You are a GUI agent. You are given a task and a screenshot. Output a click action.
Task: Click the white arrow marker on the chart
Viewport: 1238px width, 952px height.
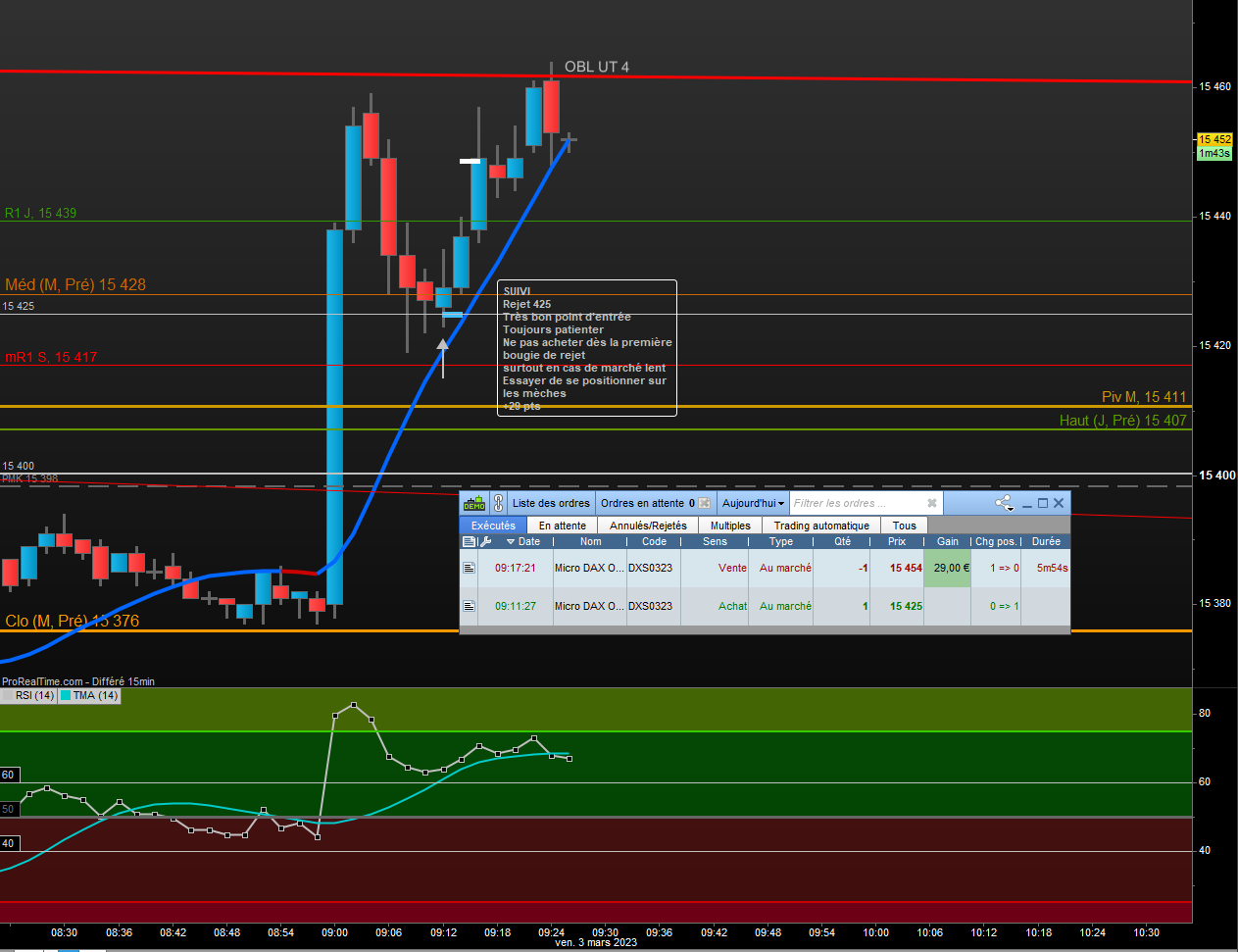click(443, 358)
